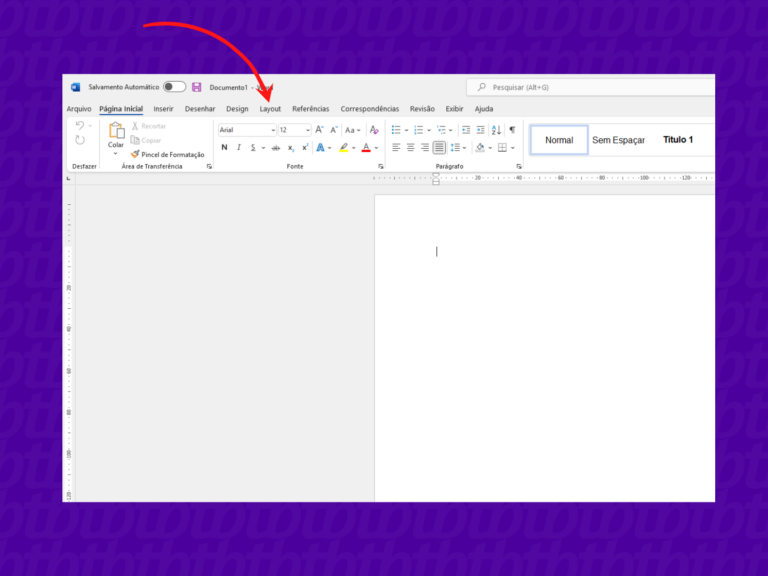Activate Pincel de Formatação
The width and height of the screenshot is (768, 576).
pos(168,154)
